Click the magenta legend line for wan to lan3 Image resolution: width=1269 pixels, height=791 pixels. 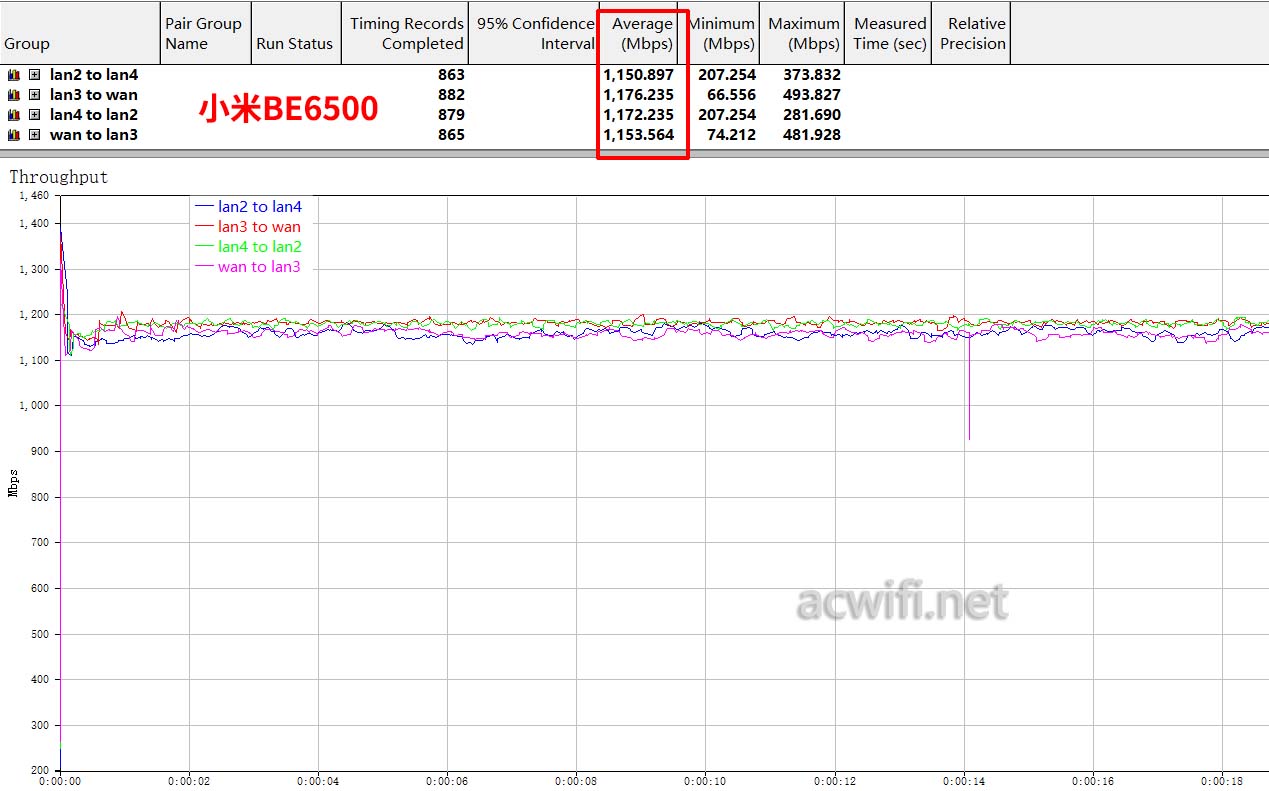click(x=204, y=267)
